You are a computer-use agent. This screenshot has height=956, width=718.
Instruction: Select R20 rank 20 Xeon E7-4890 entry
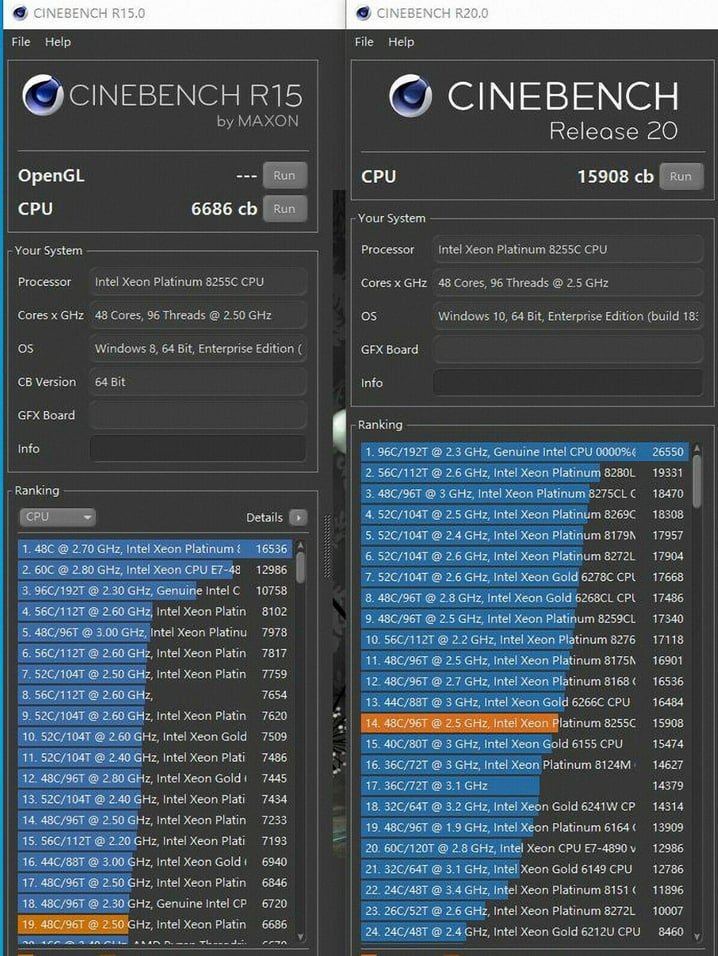pos(525,848)
